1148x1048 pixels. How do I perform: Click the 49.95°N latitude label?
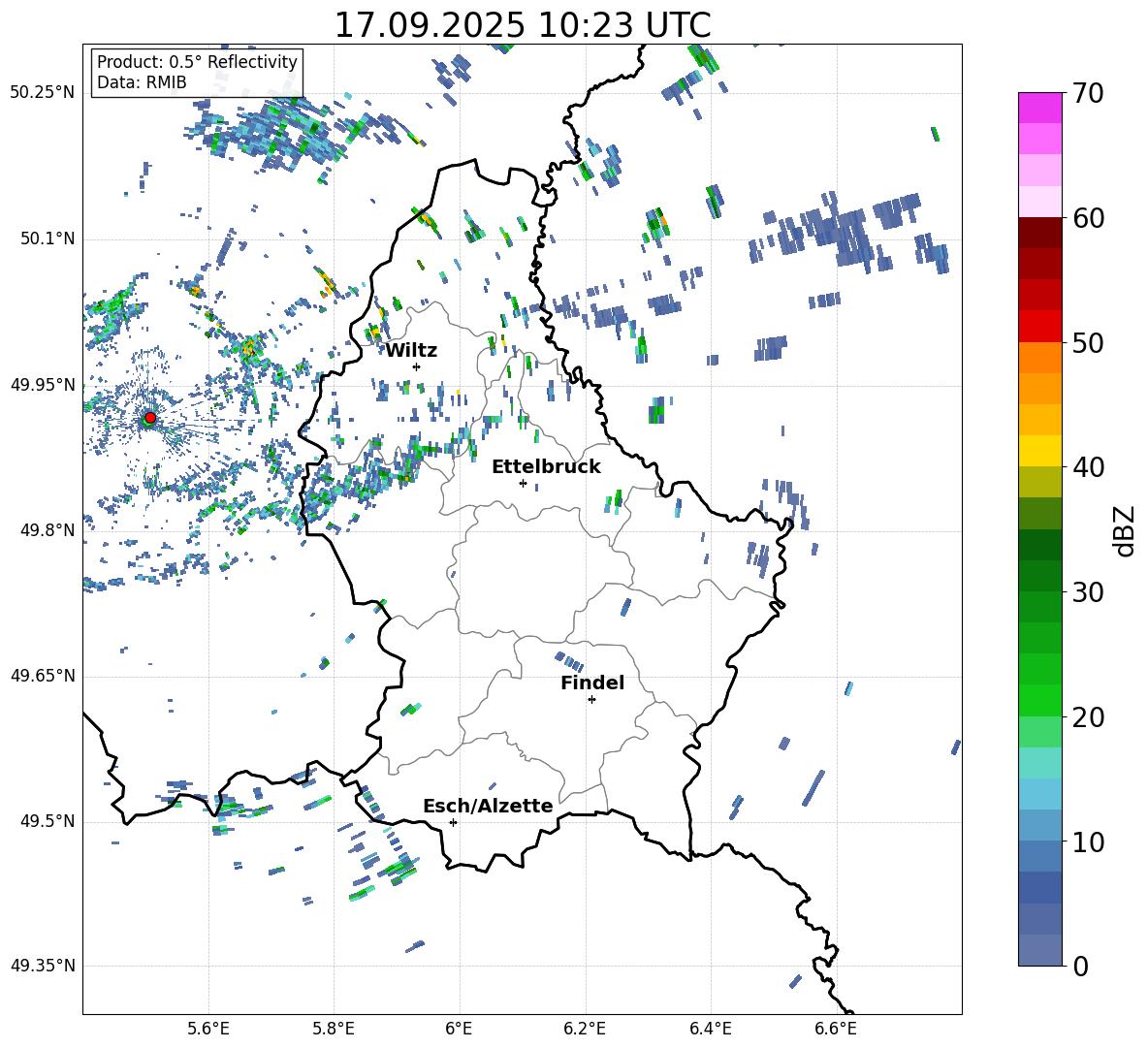point(43,385)
